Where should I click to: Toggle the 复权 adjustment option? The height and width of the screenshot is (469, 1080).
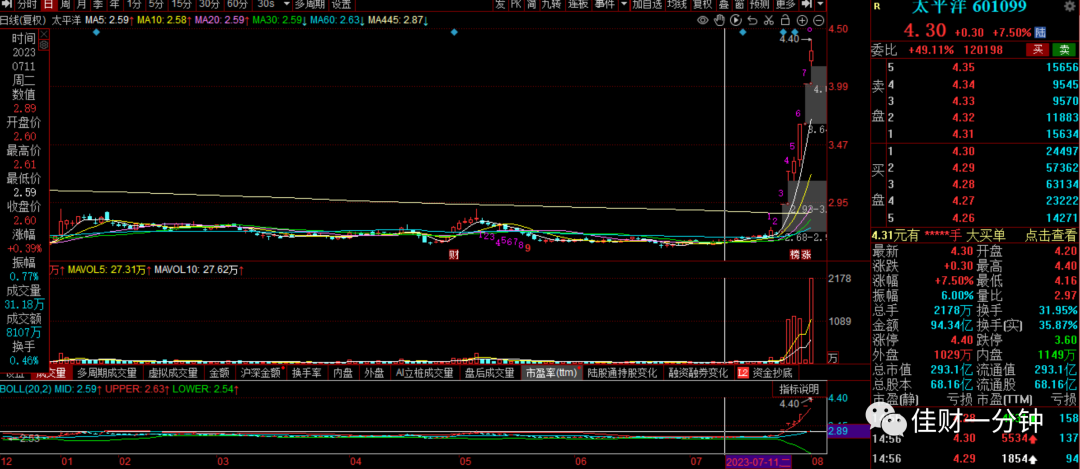tap(702, 4)
